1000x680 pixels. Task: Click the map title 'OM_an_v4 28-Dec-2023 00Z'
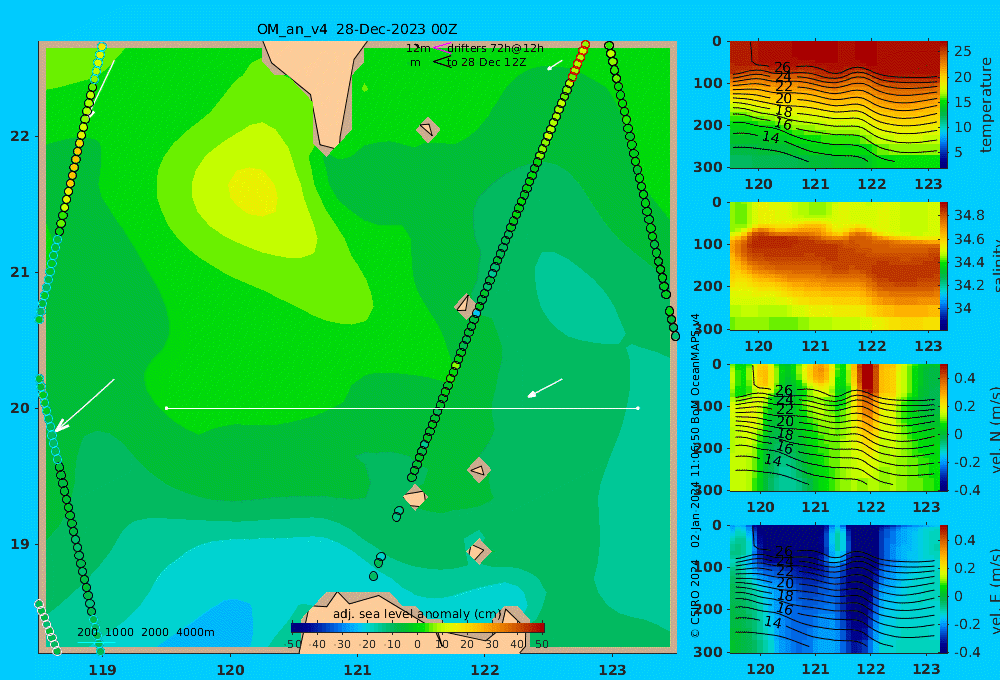pos(357,29)
